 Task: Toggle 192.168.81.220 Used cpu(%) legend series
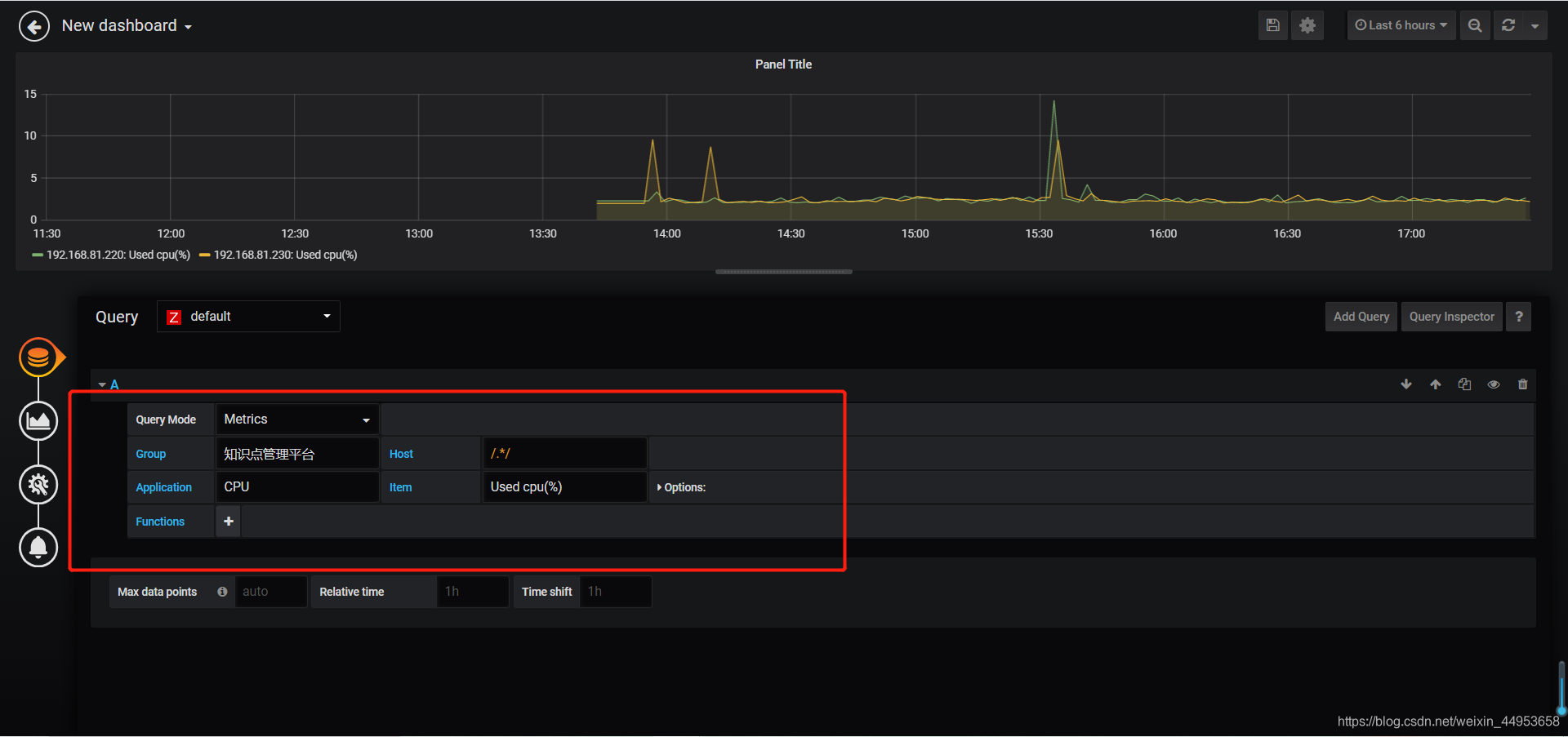[111, 255]
